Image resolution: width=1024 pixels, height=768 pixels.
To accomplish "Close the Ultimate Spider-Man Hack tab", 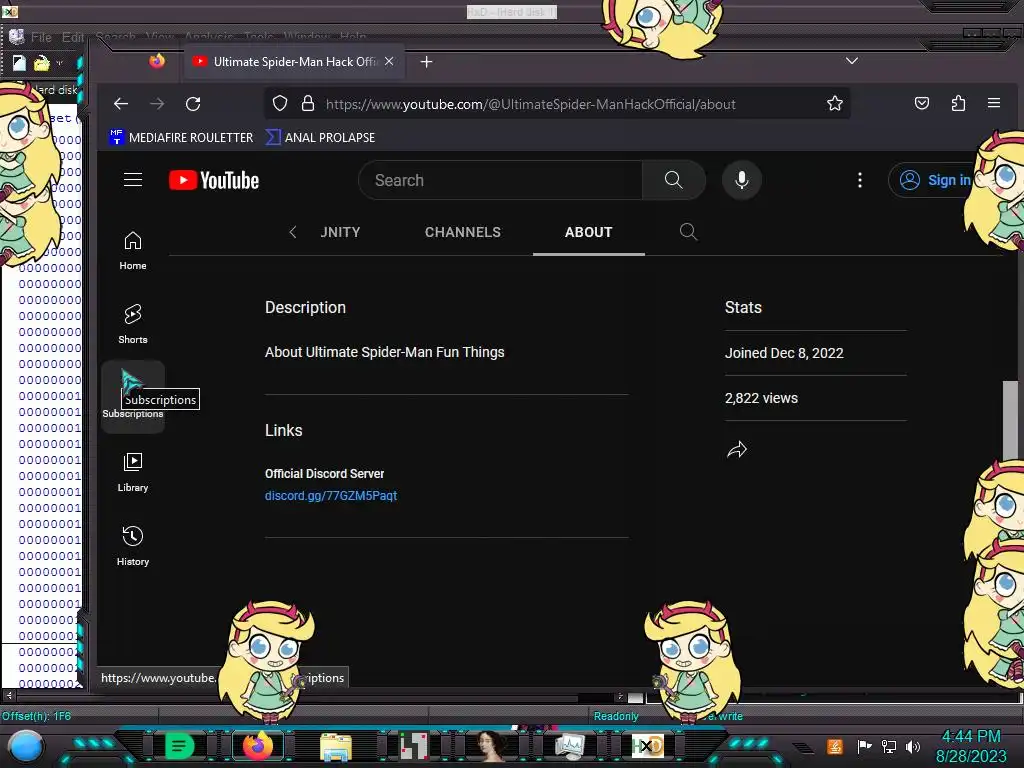I will (x=389, y=61).
